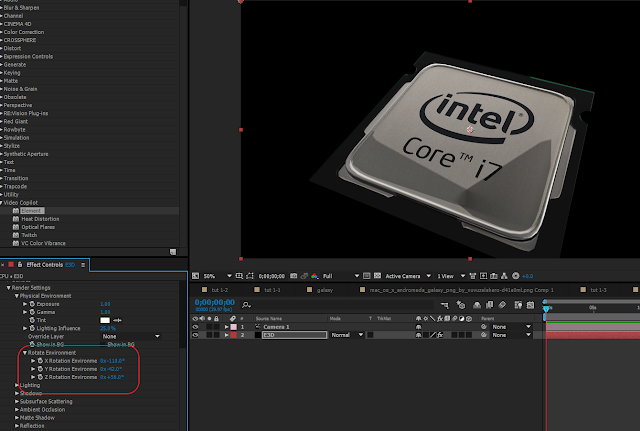Click the graph editor icon in timeline
The height and width of the screenshot is (431, 640).
530,305
